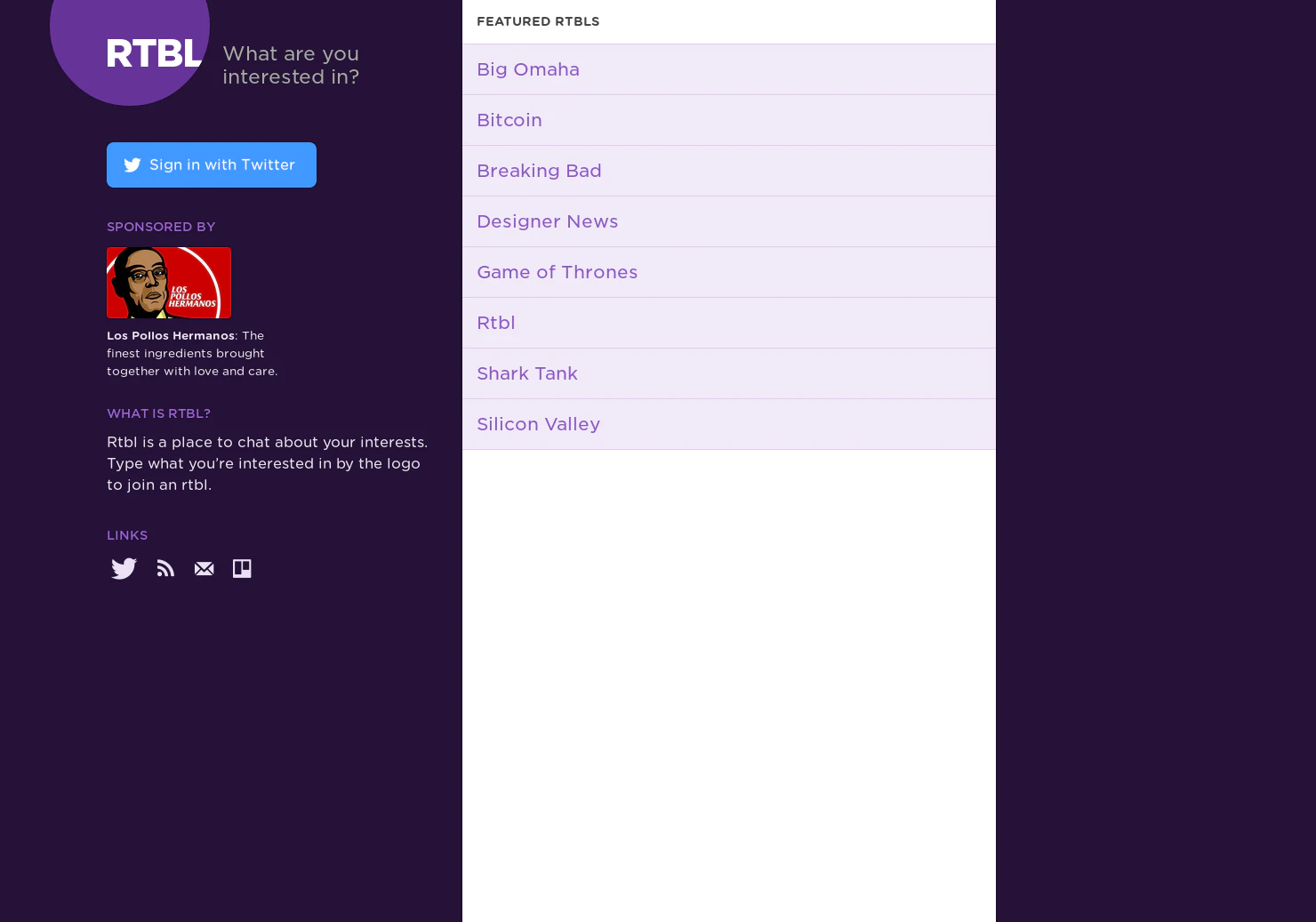Open the Trello board icon
The image size is (1316, 922).
pyautogui.click(x=242, y=568)
